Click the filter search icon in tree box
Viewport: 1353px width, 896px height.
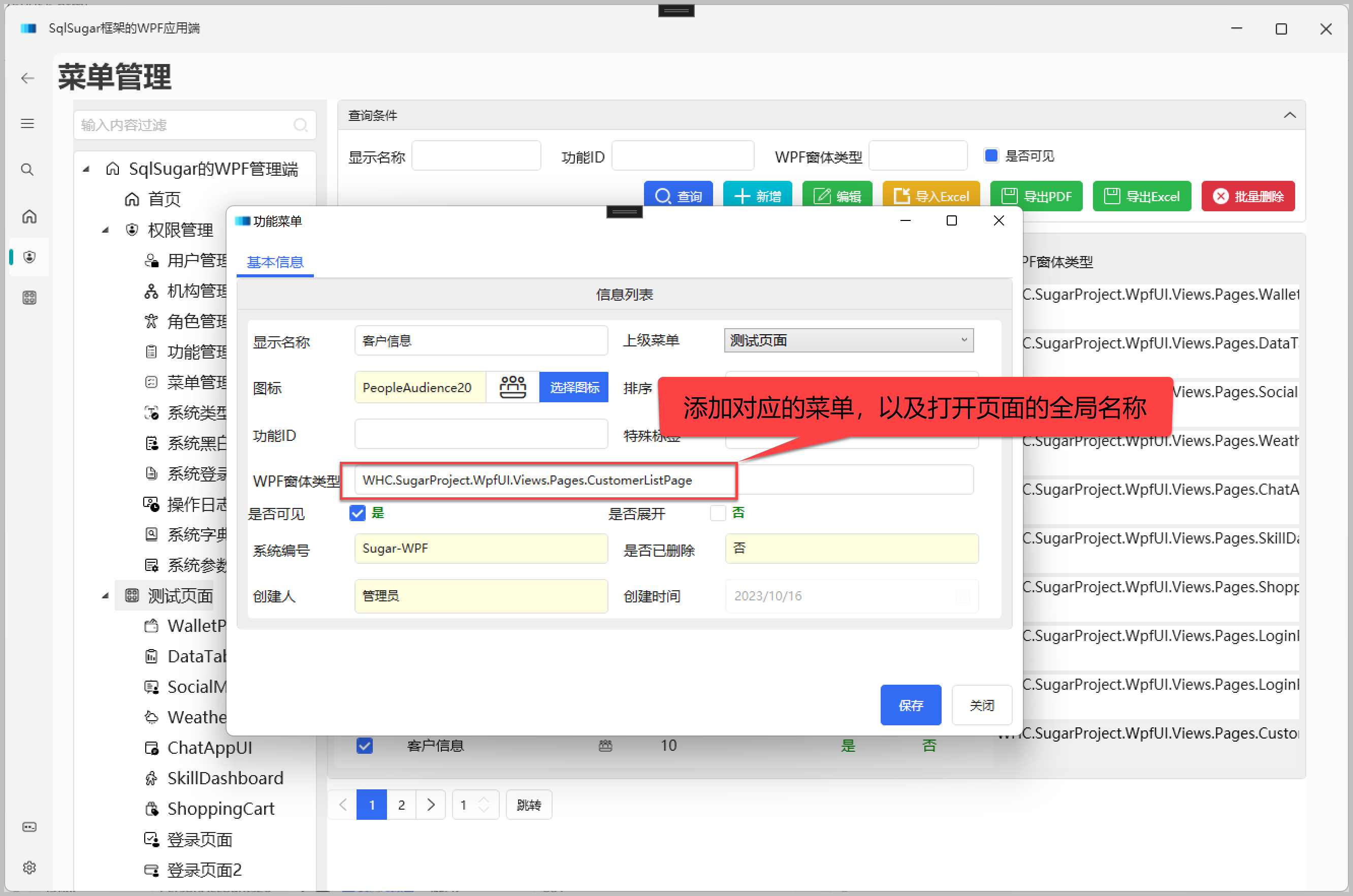click(x=301, y=125)
